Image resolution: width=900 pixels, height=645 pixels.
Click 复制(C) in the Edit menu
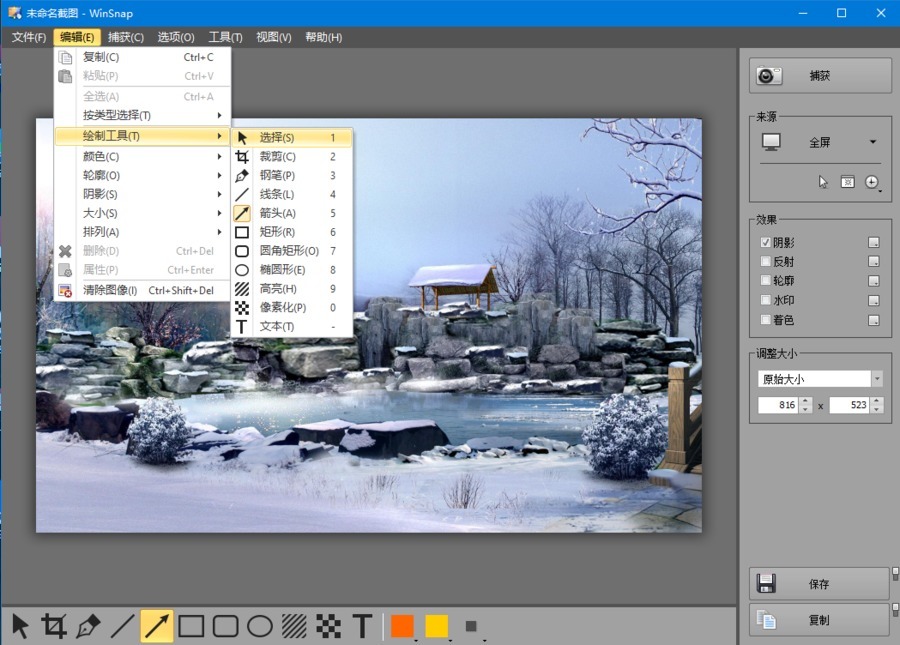pyautogui.click(x=143, y=57)
